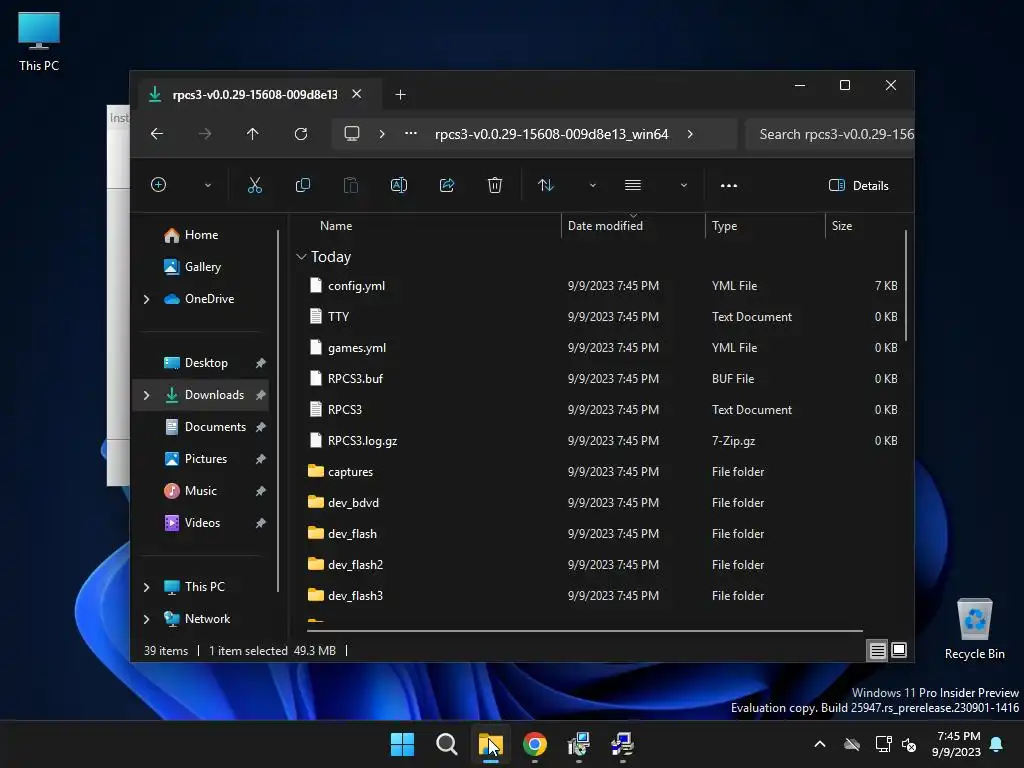The height and width of the screenshot is (768, 1024).
Task: Toggle the Details pane button
Action: click(x=859, y=185)
